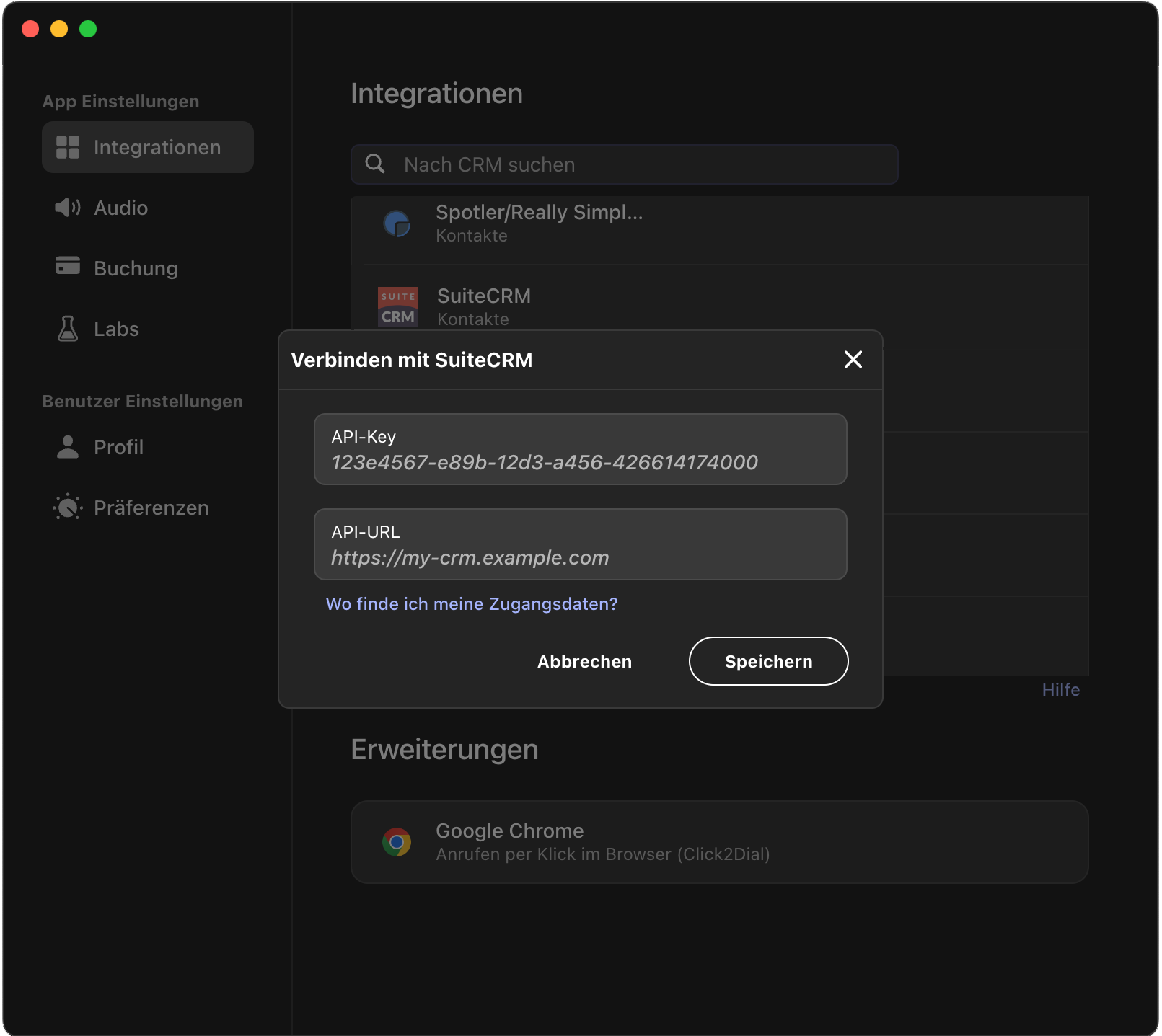This screenshot has height=1036, width=1162.
Task: Click Wo finde ich meine Zugangsdaten link
Action: (471, 603)
